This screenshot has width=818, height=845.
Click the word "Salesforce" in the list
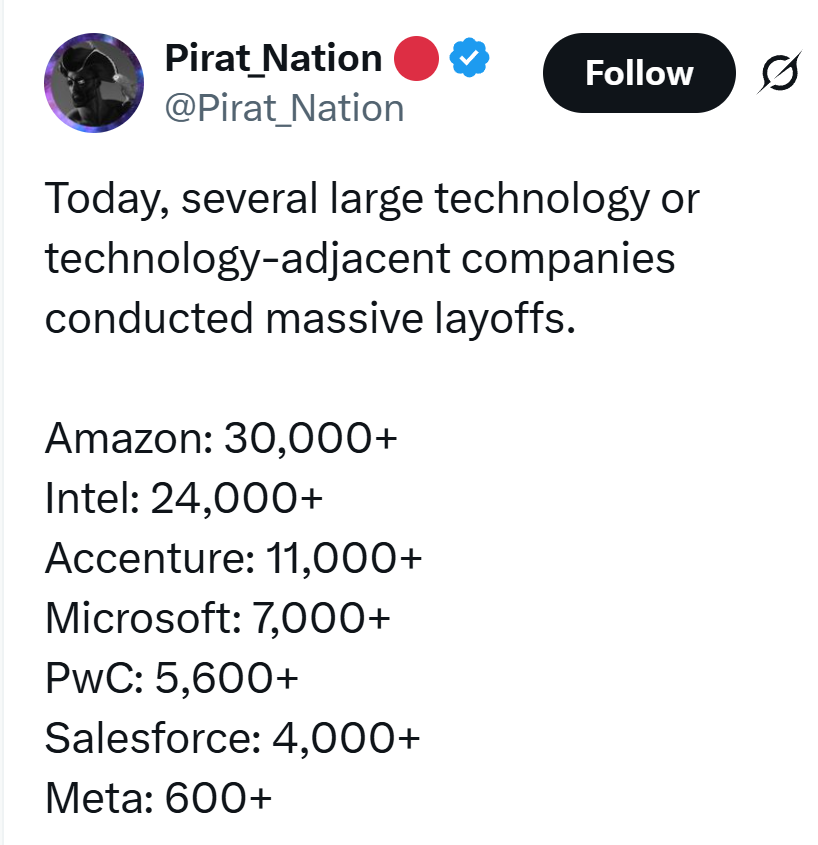(x=149, y=738)
